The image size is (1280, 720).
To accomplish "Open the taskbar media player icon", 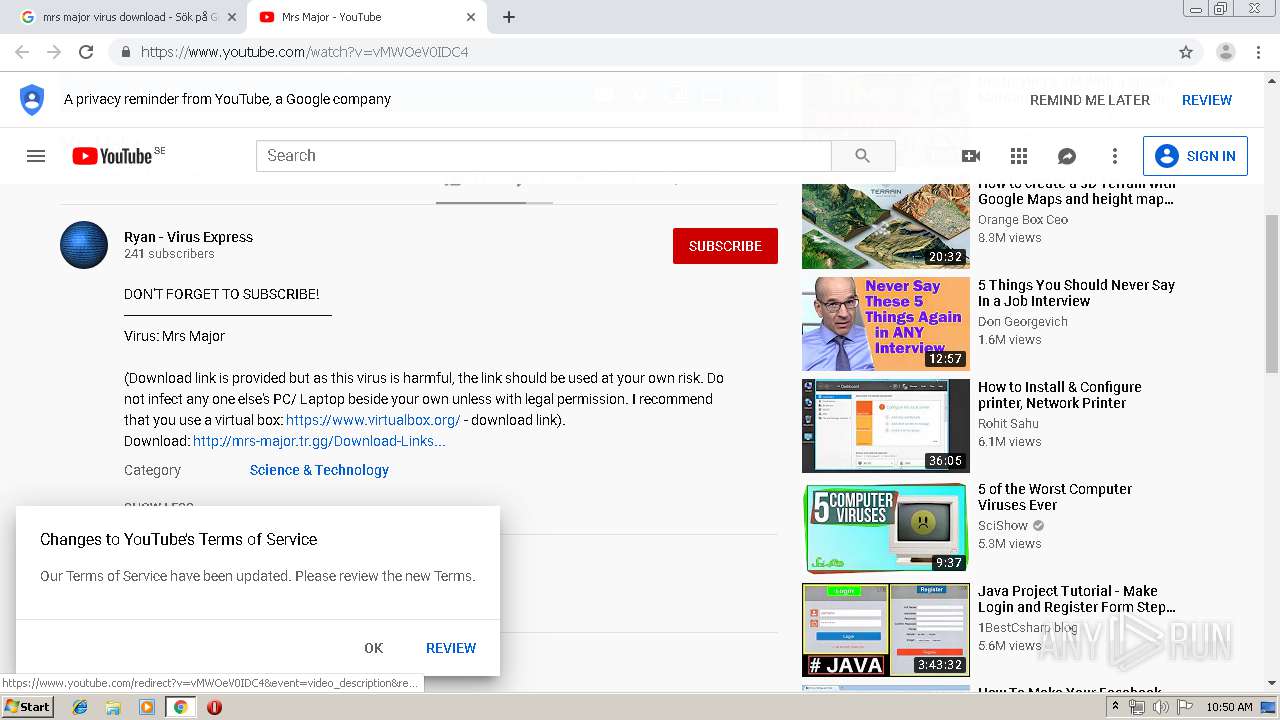I will (147, 707).
